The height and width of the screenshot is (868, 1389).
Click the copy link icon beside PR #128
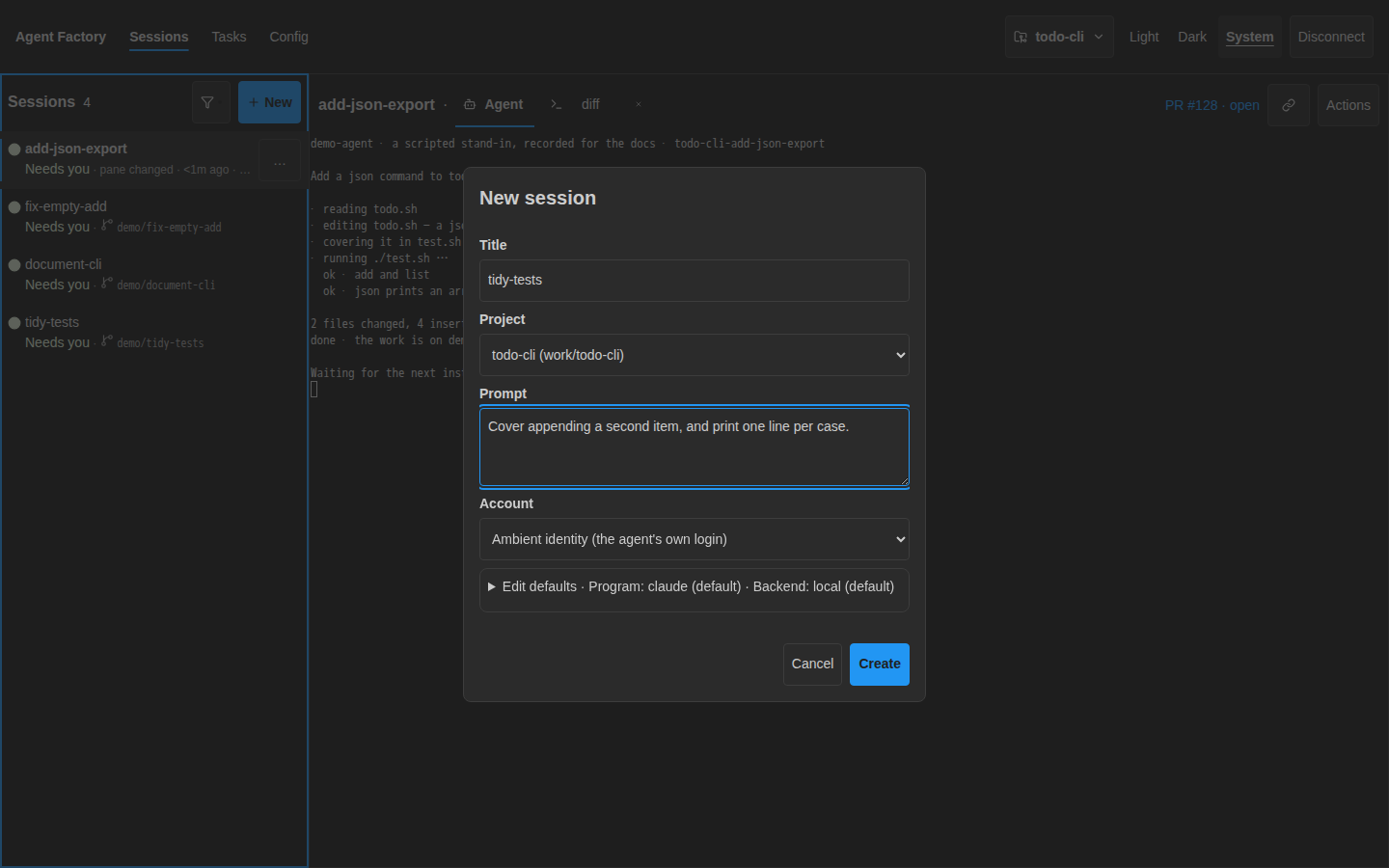1289,105
